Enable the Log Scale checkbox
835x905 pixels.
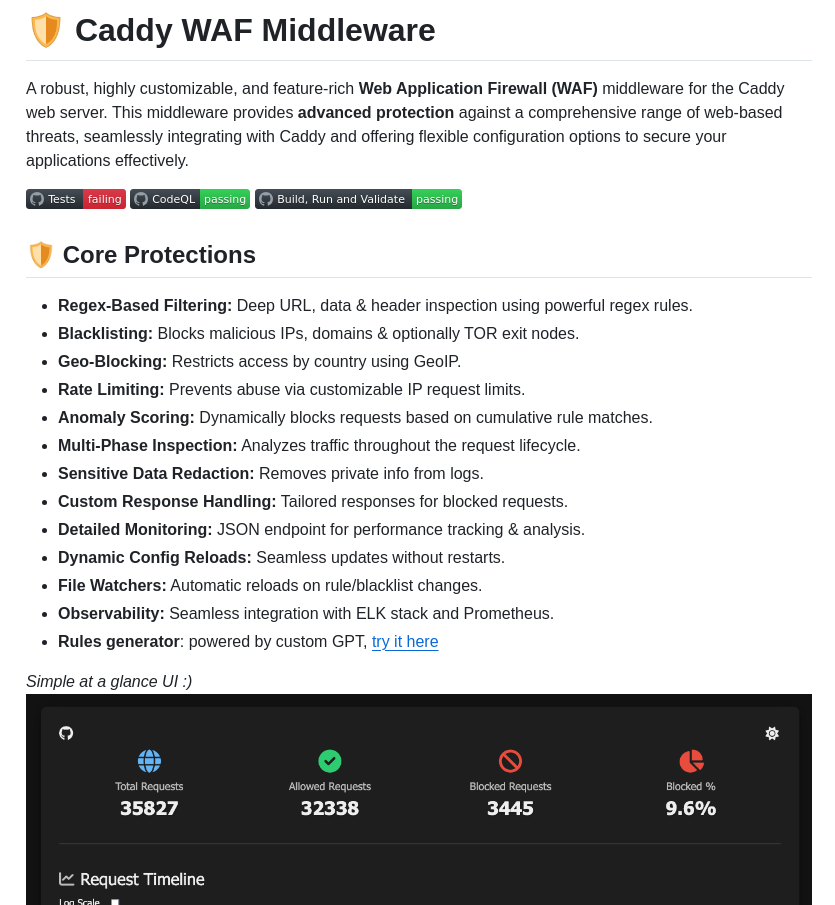click(x=113, y=900)
